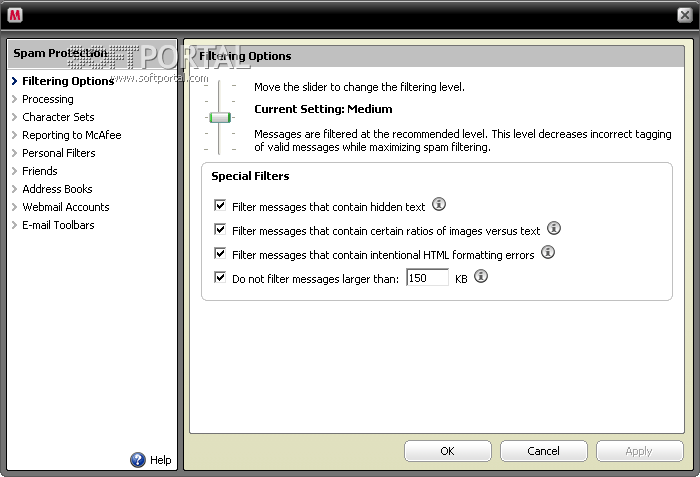Expand the Friends arrow in sidebar

tap(14, 171)
